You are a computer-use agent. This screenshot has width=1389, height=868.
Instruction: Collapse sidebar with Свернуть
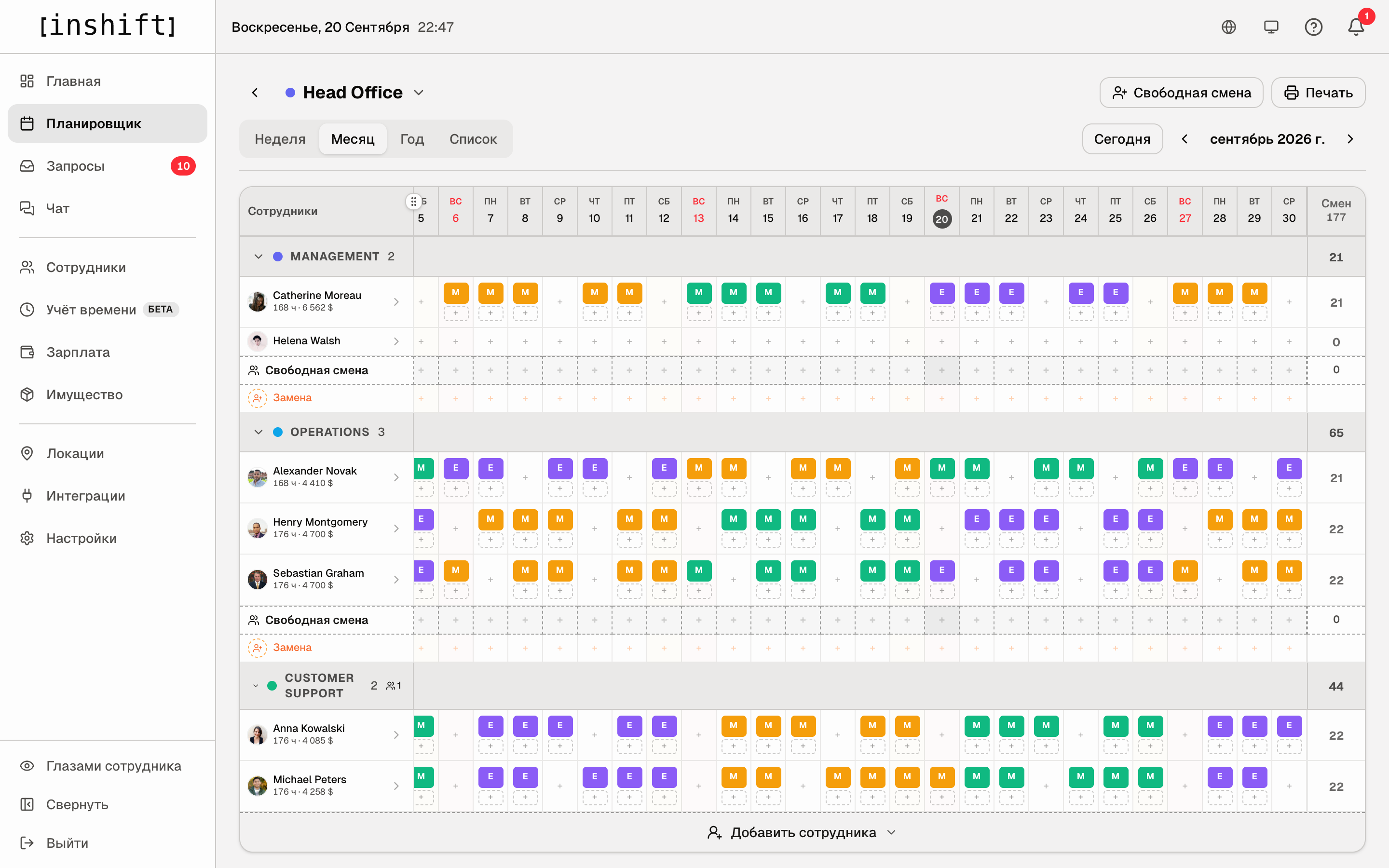pos(108,804)
